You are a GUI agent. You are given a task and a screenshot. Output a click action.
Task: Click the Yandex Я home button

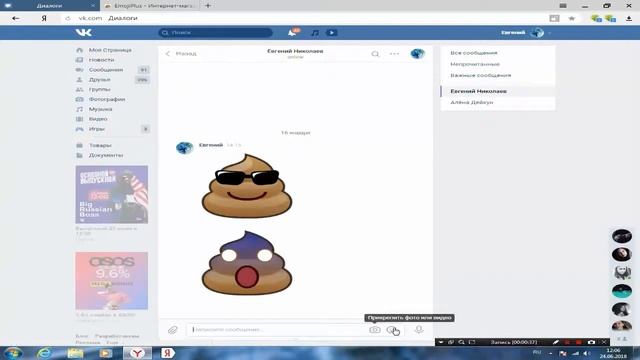44,18
